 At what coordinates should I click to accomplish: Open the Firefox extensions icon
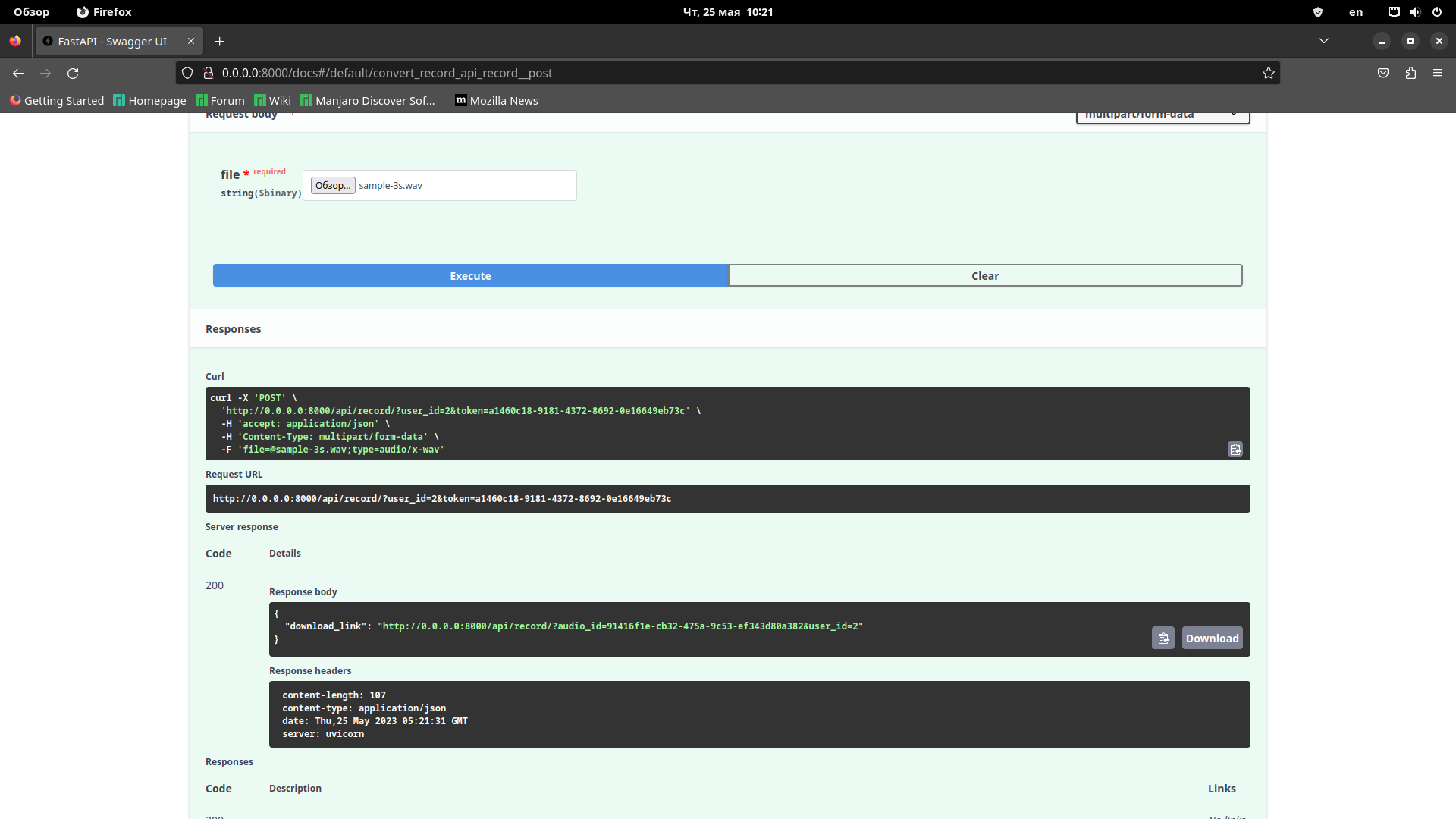[x=1411, y=73]
